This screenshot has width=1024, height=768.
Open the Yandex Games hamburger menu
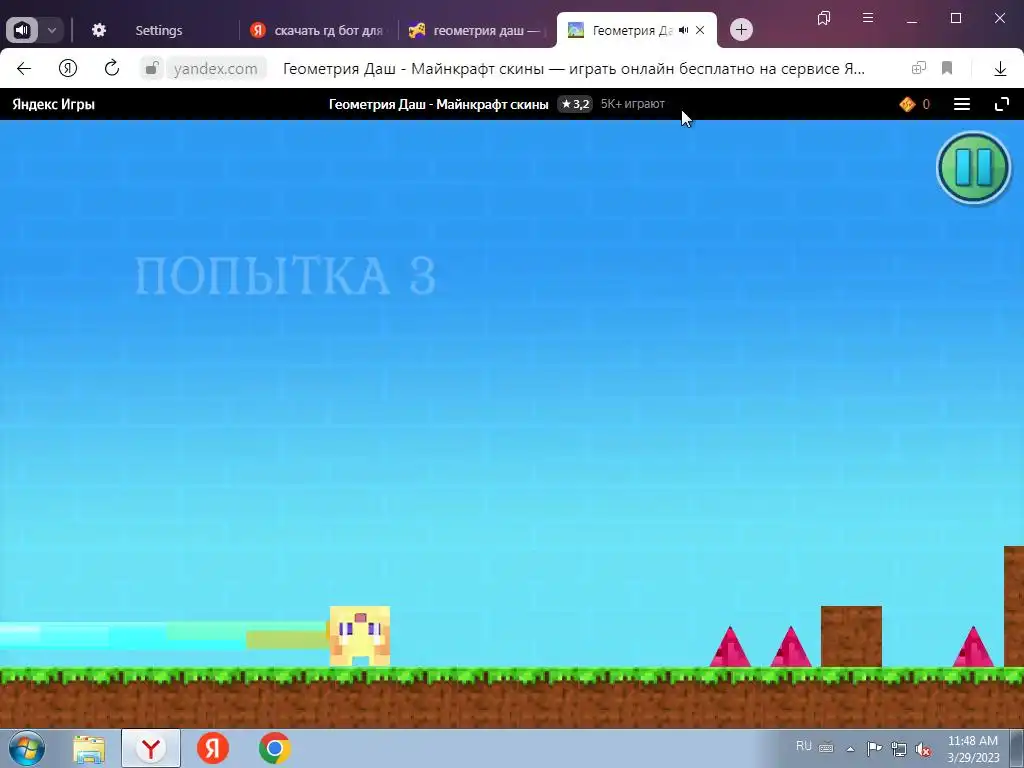pyautogui.click(x=961, y=104)
